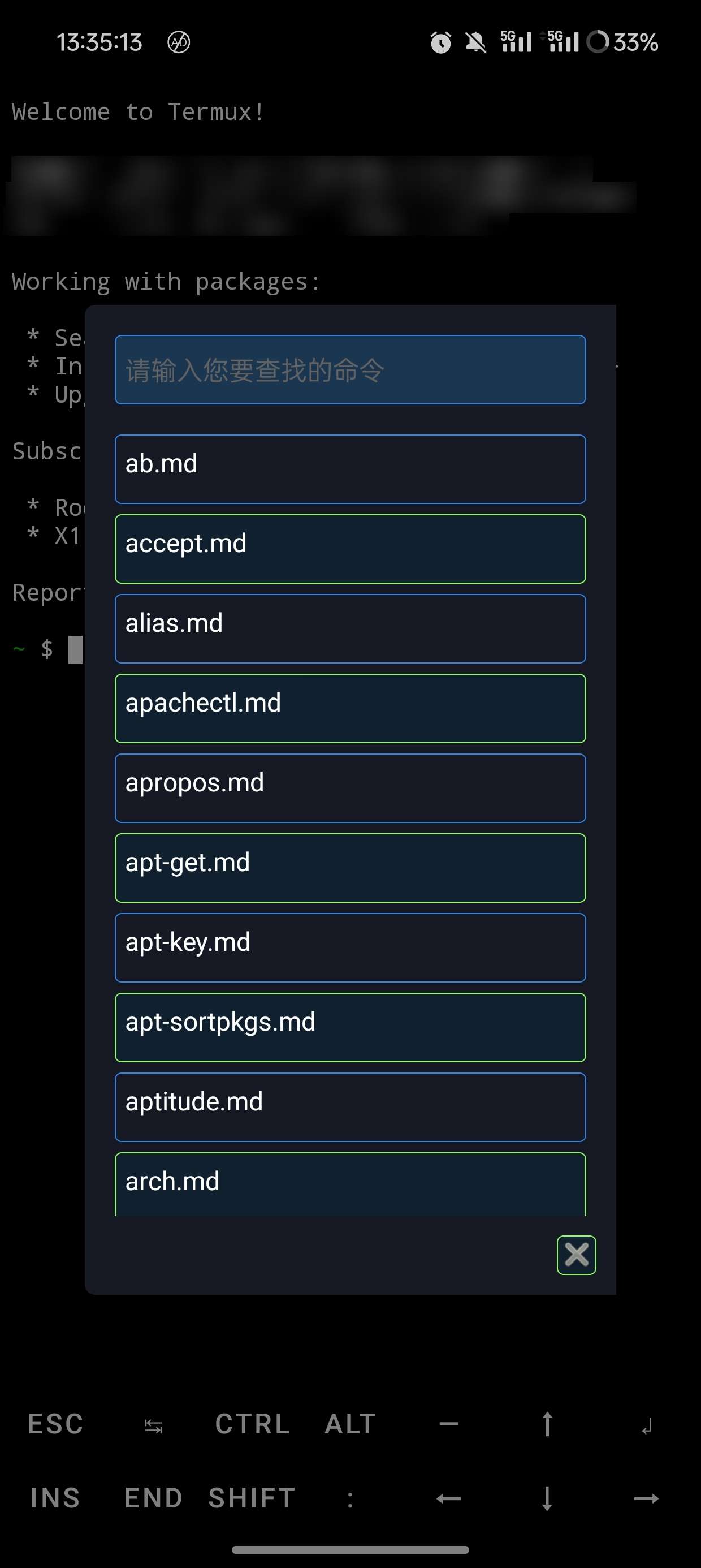Tap the right arrow key
Viewport: 701px width, 1568px height.
click(x=646, y=1498)
